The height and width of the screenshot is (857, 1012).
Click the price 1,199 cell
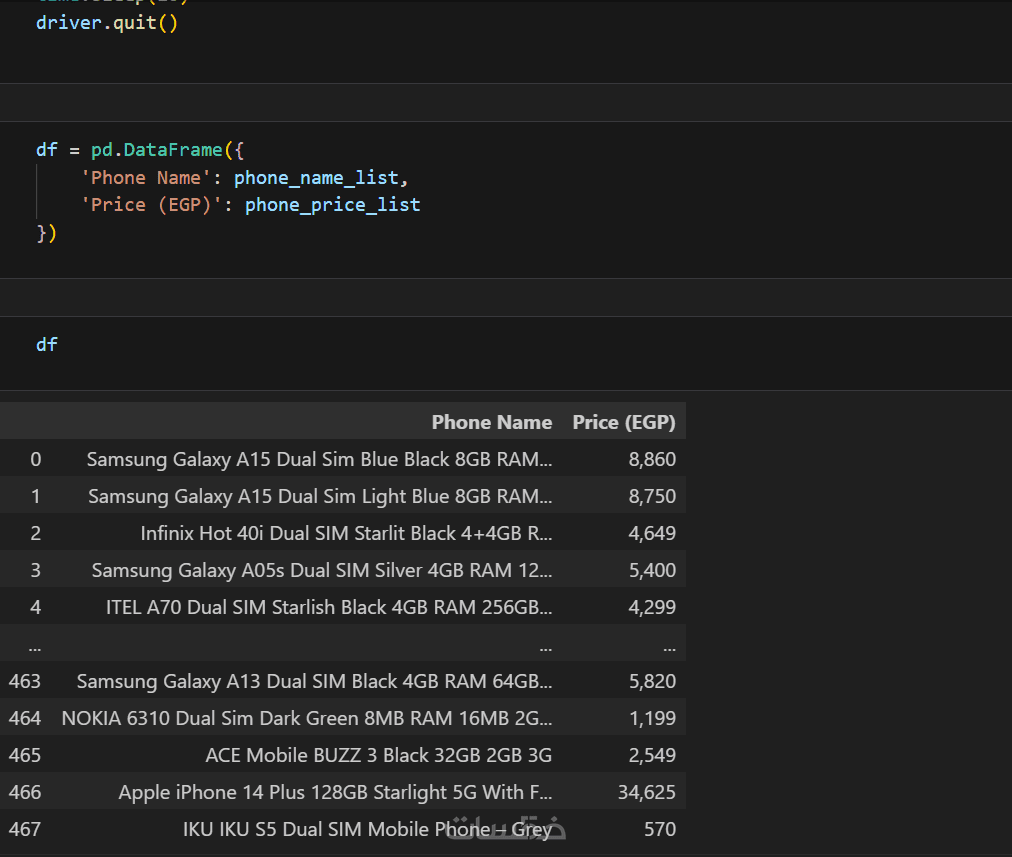(x=652, y=718)
